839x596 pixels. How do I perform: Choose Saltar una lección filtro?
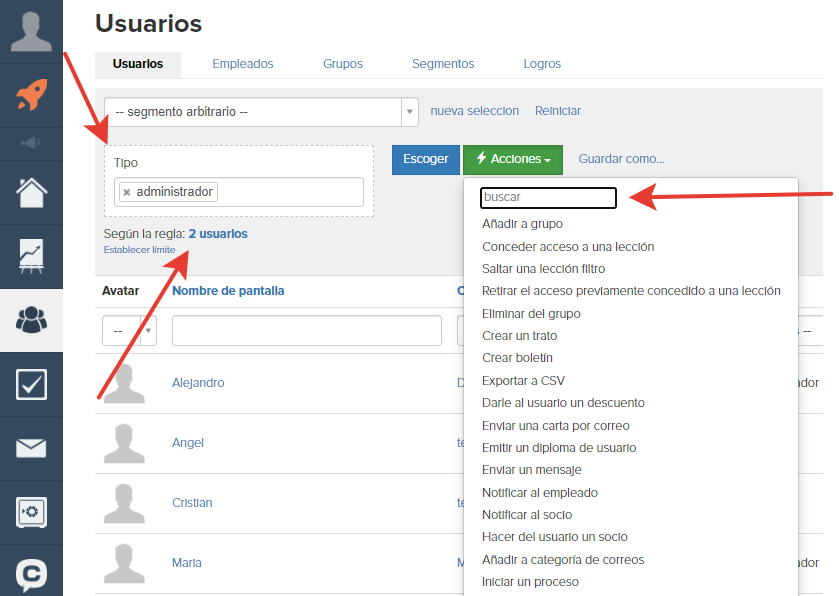[543, 269]
